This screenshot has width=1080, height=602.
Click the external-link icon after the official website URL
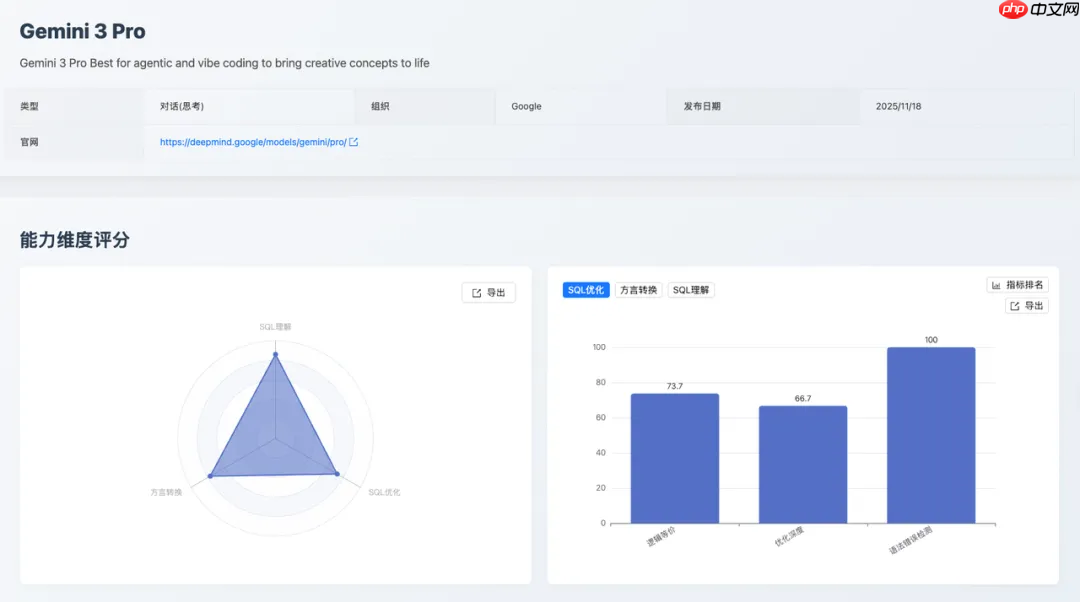(352, 141)
